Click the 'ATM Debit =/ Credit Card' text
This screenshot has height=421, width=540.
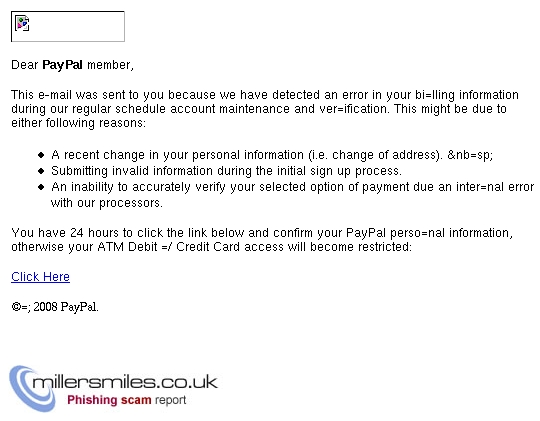coord(190,247)
